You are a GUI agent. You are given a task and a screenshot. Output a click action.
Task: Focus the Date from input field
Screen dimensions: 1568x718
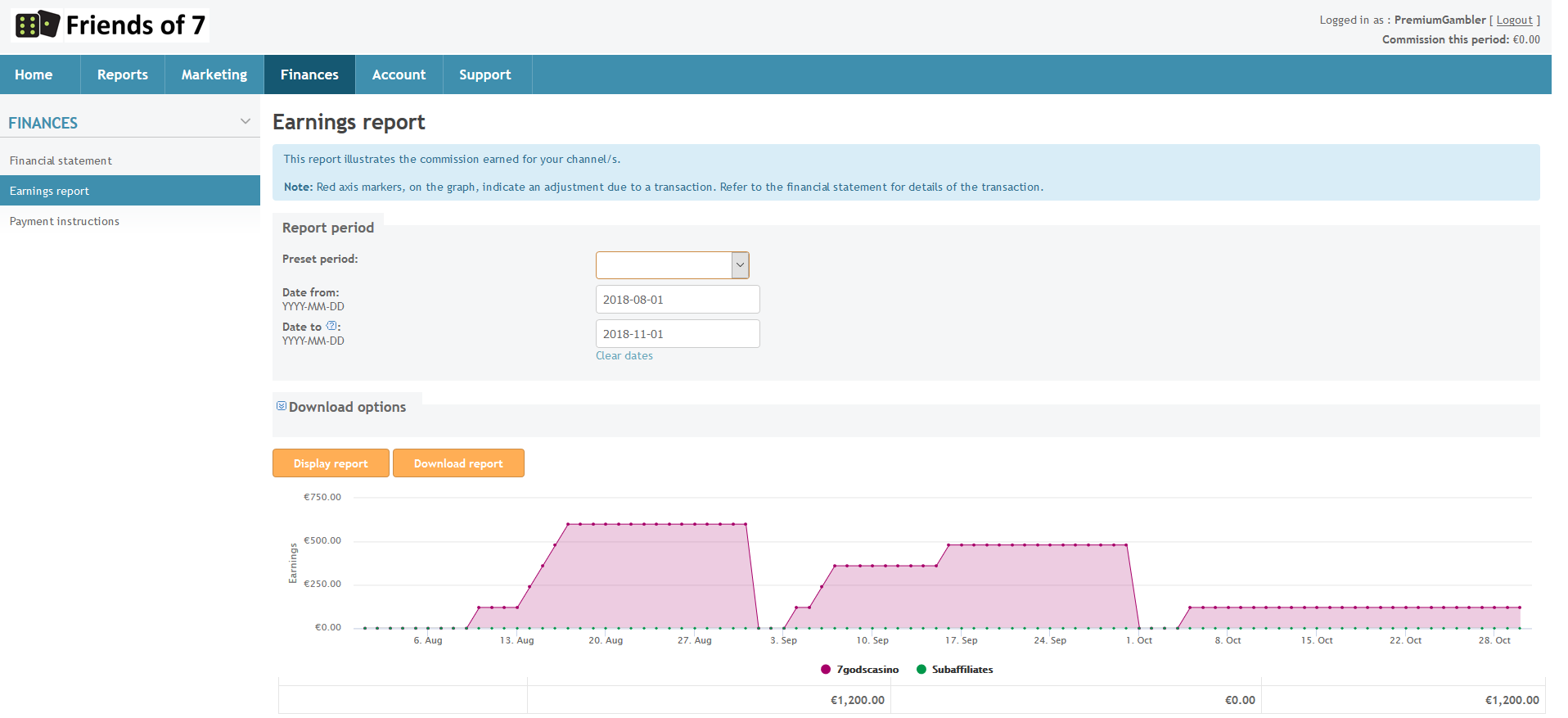click(x=678, y=300)
